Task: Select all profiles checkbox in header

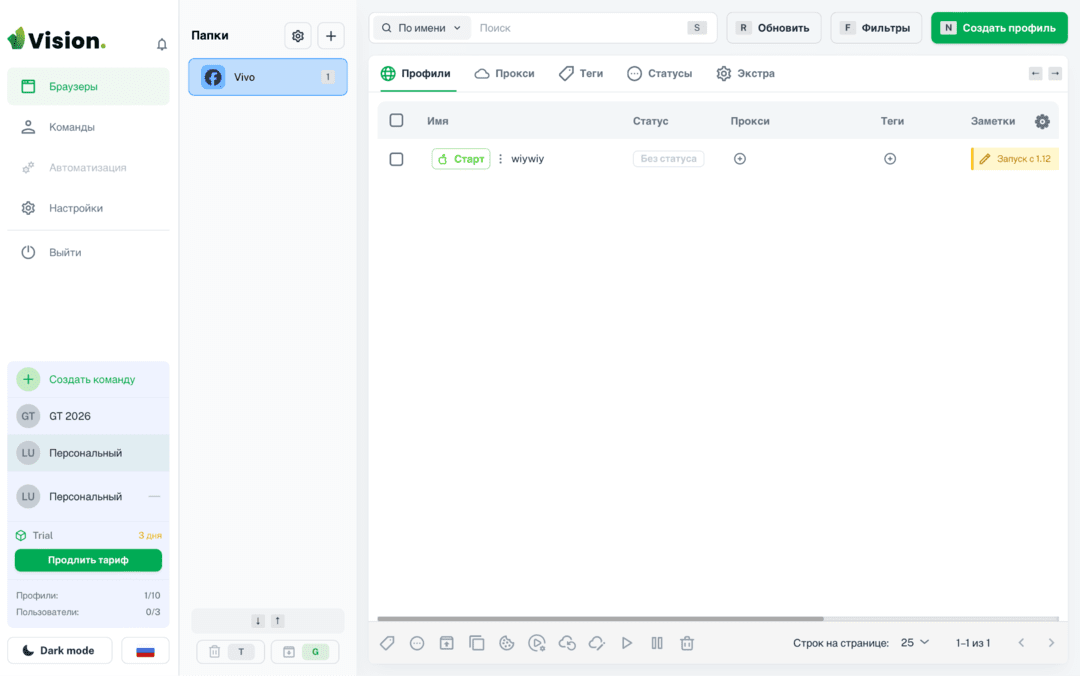Action: 396,121
